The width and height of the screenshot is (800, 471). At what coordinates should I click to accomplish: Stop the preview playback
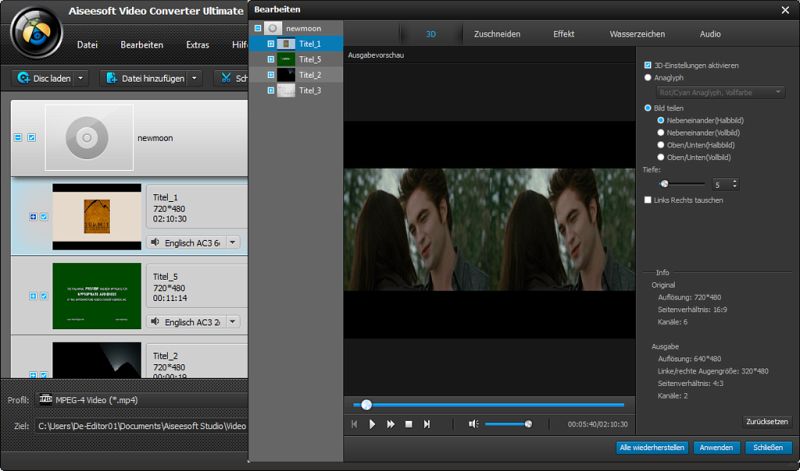coord(409,424)
